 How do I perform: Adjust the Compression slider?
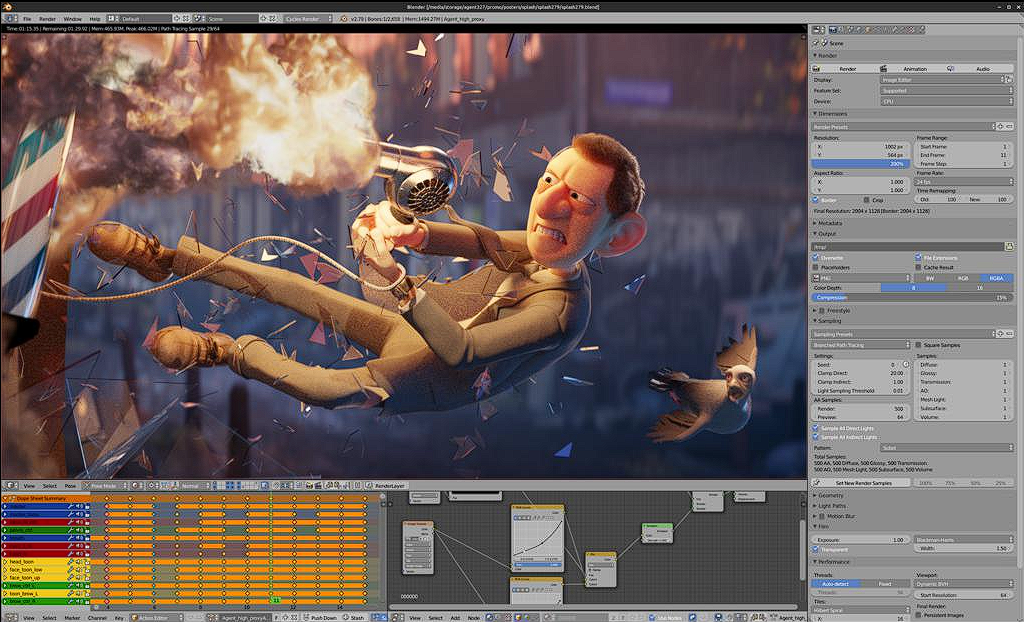tap(912, 298)
